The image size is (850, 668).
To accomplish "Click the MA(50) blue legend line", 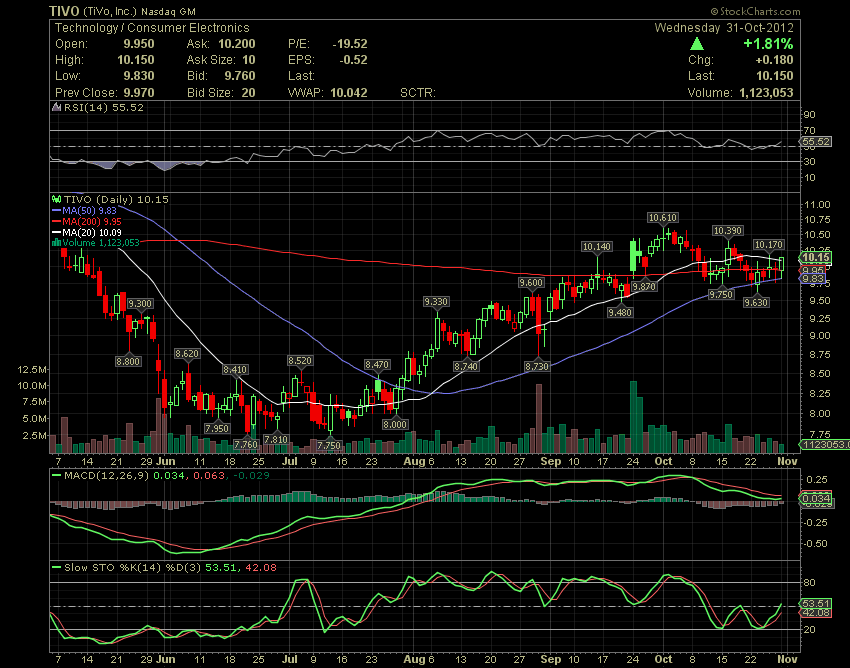I will (56, 210).
